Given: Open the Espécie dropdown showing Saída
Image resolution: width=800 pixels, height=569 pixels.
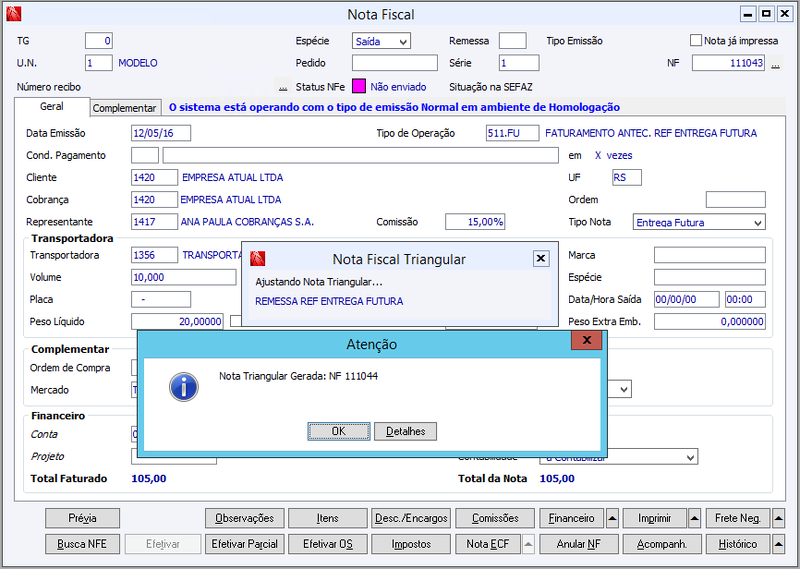Looking at the screenshot, I should pos(381,41).
